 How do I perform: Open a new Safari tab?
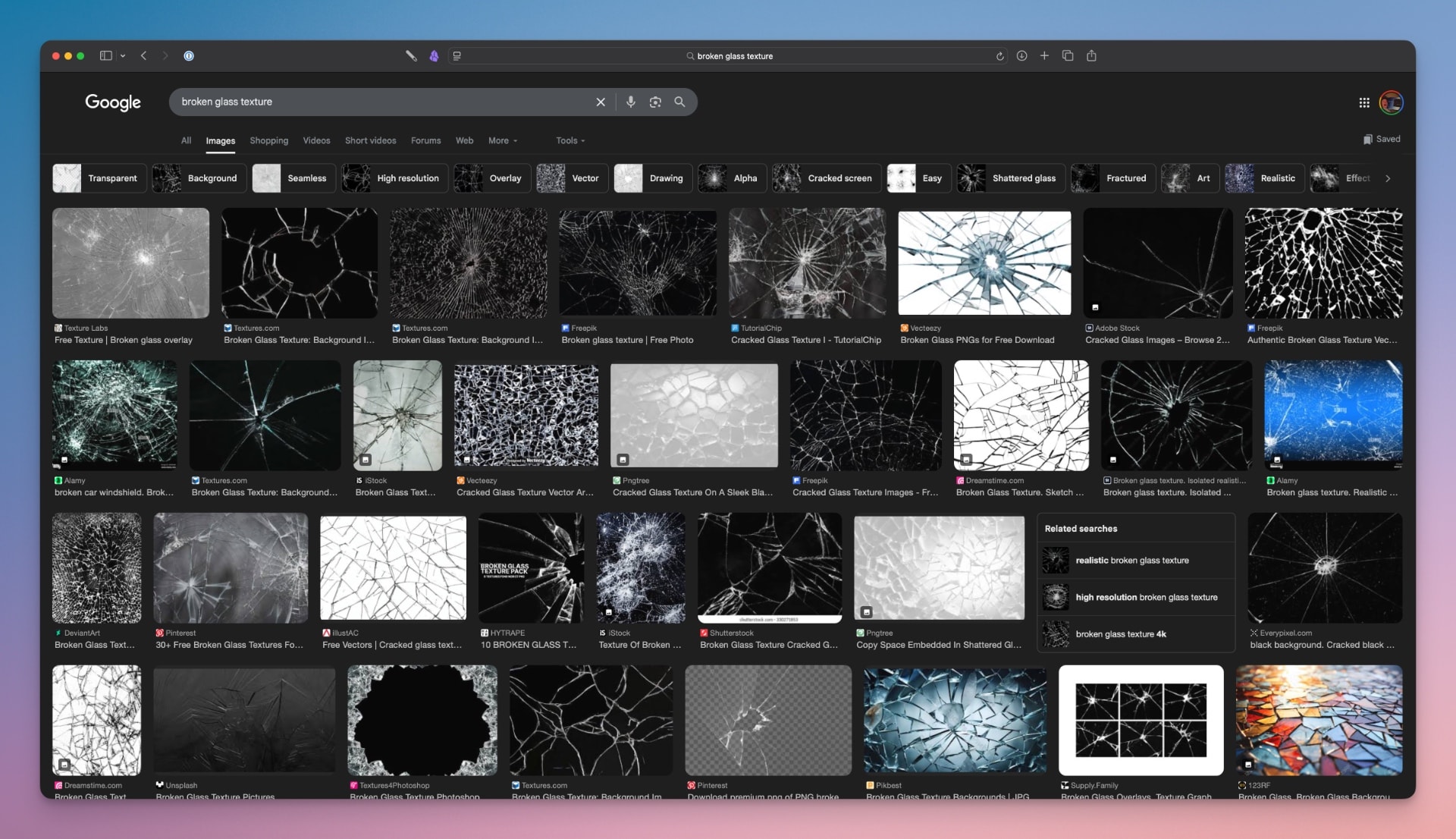click(x=1044, y=55)
